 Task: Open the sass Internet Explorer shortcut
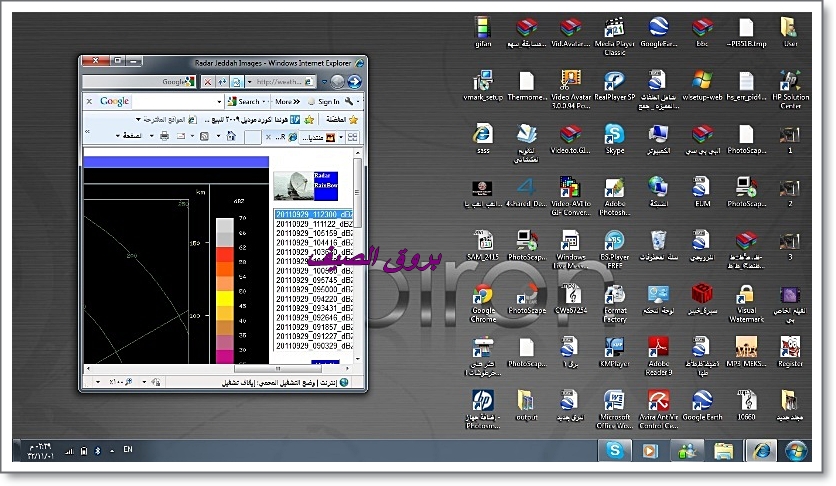483,139
